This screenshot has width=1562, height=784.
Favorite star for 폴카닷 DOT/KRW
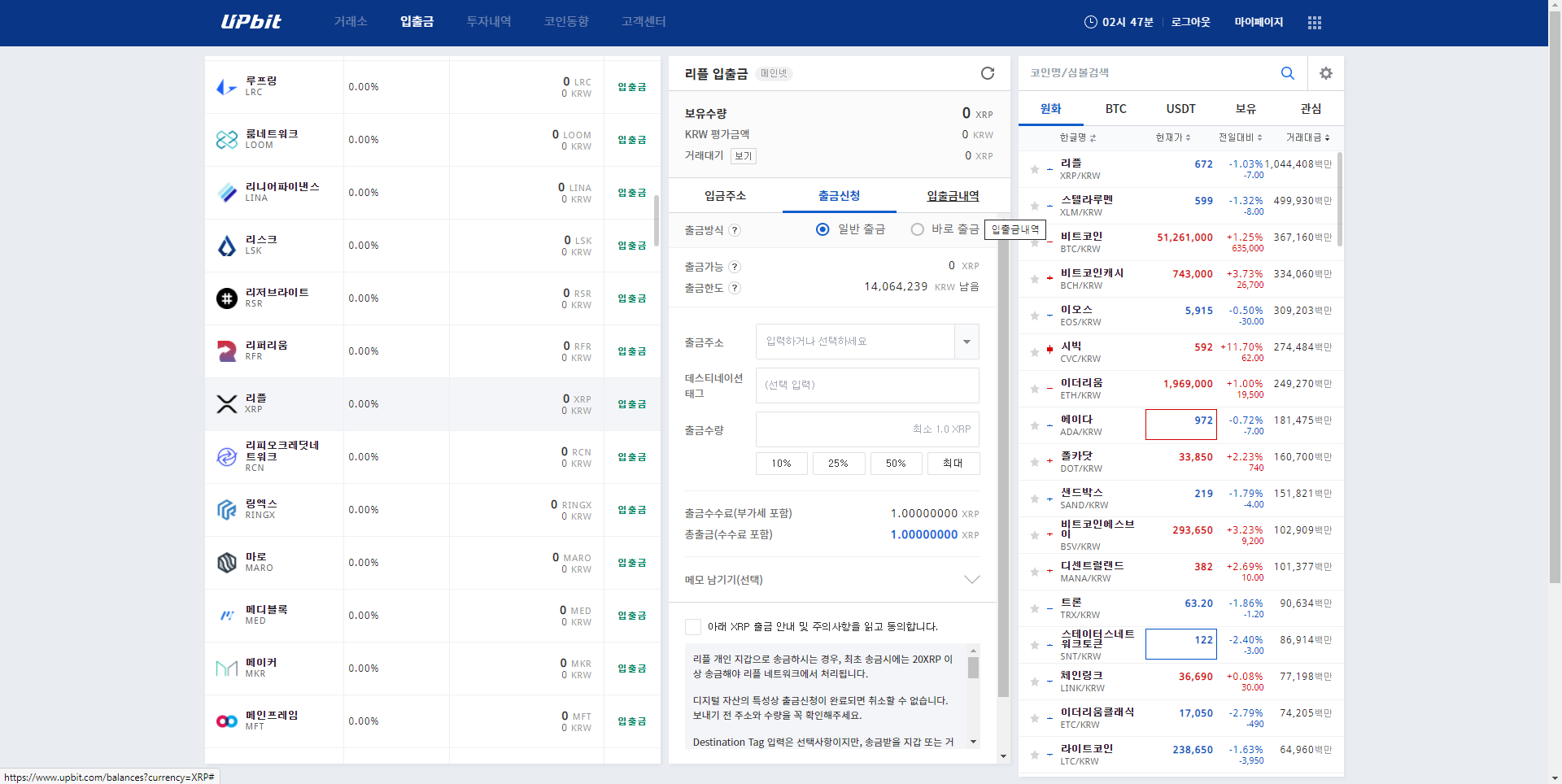click(1035, 462)
